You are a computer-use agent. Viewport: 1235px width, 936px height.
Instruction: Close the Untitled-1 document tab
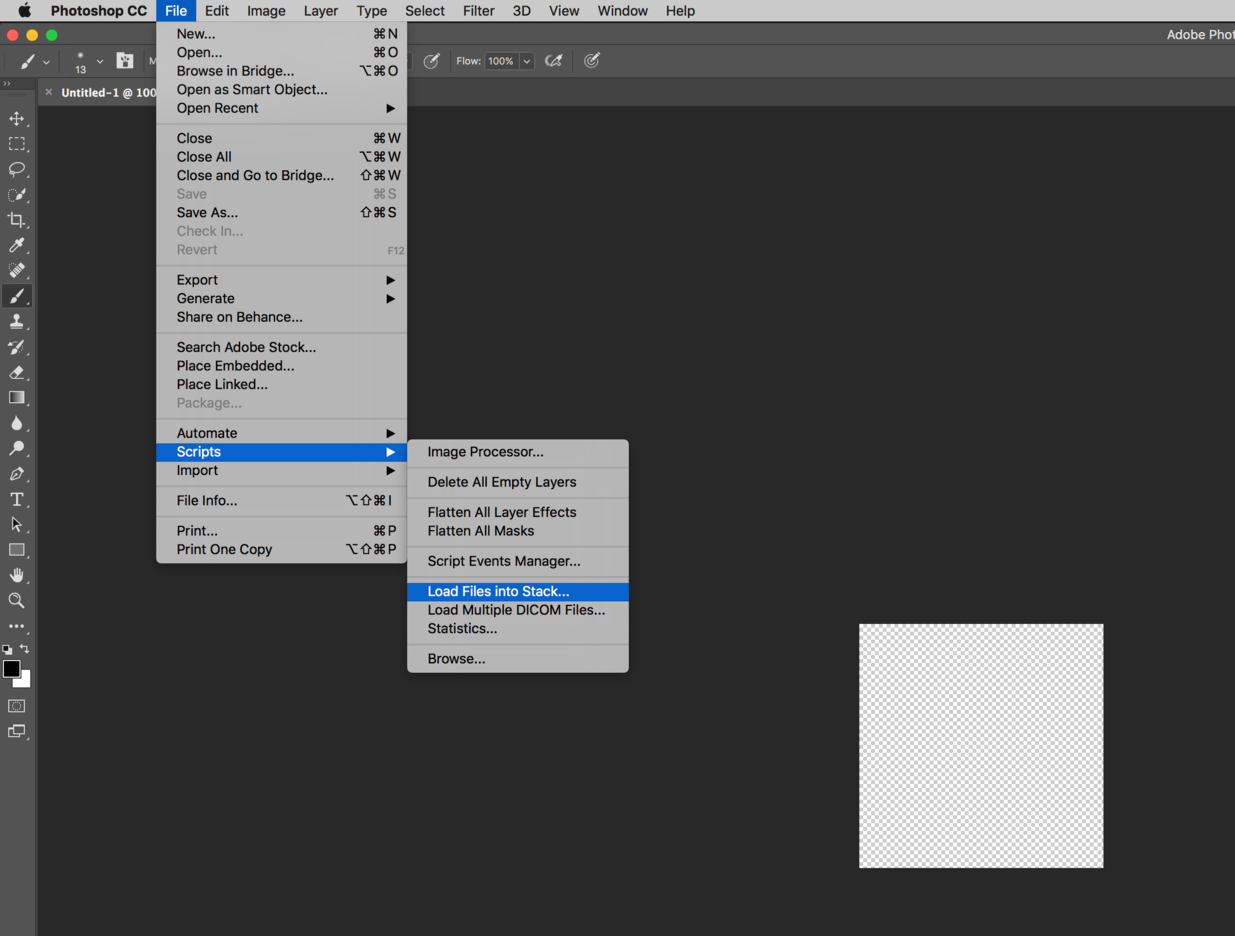(48, 92)
